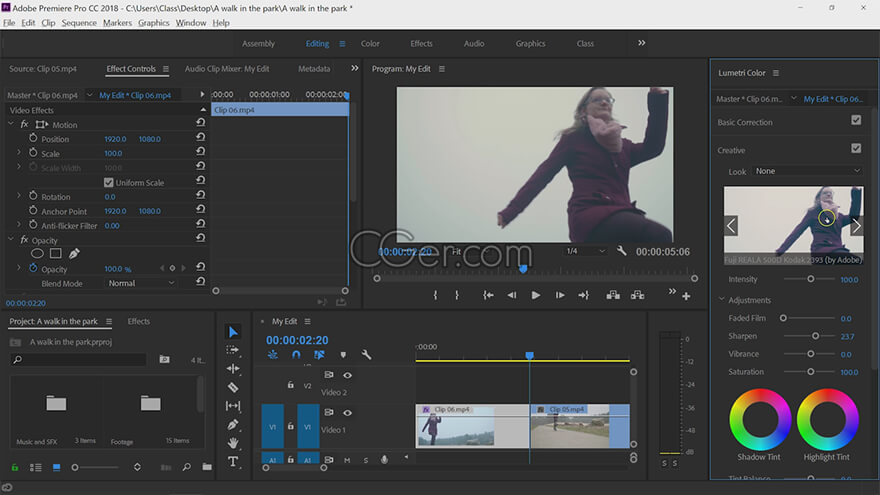The height and width of the screenshot is (495, 880).
Task: Select the Razor tool
Action: coord(233,387)
